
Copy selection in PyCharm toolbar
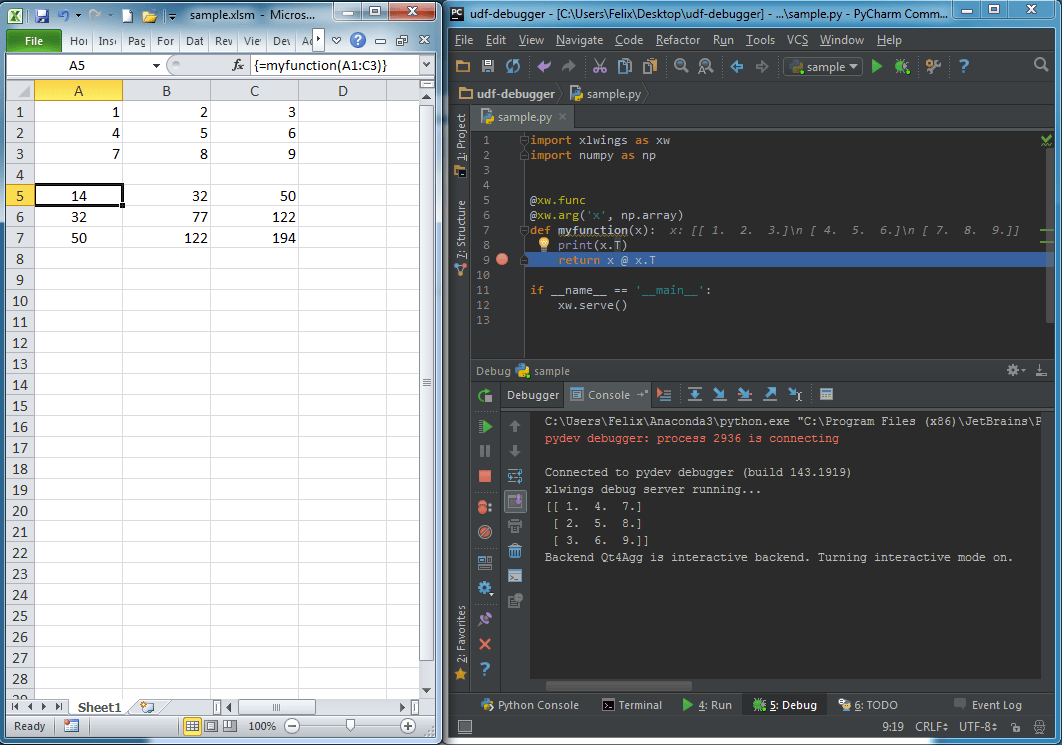[x=624, y=66]
